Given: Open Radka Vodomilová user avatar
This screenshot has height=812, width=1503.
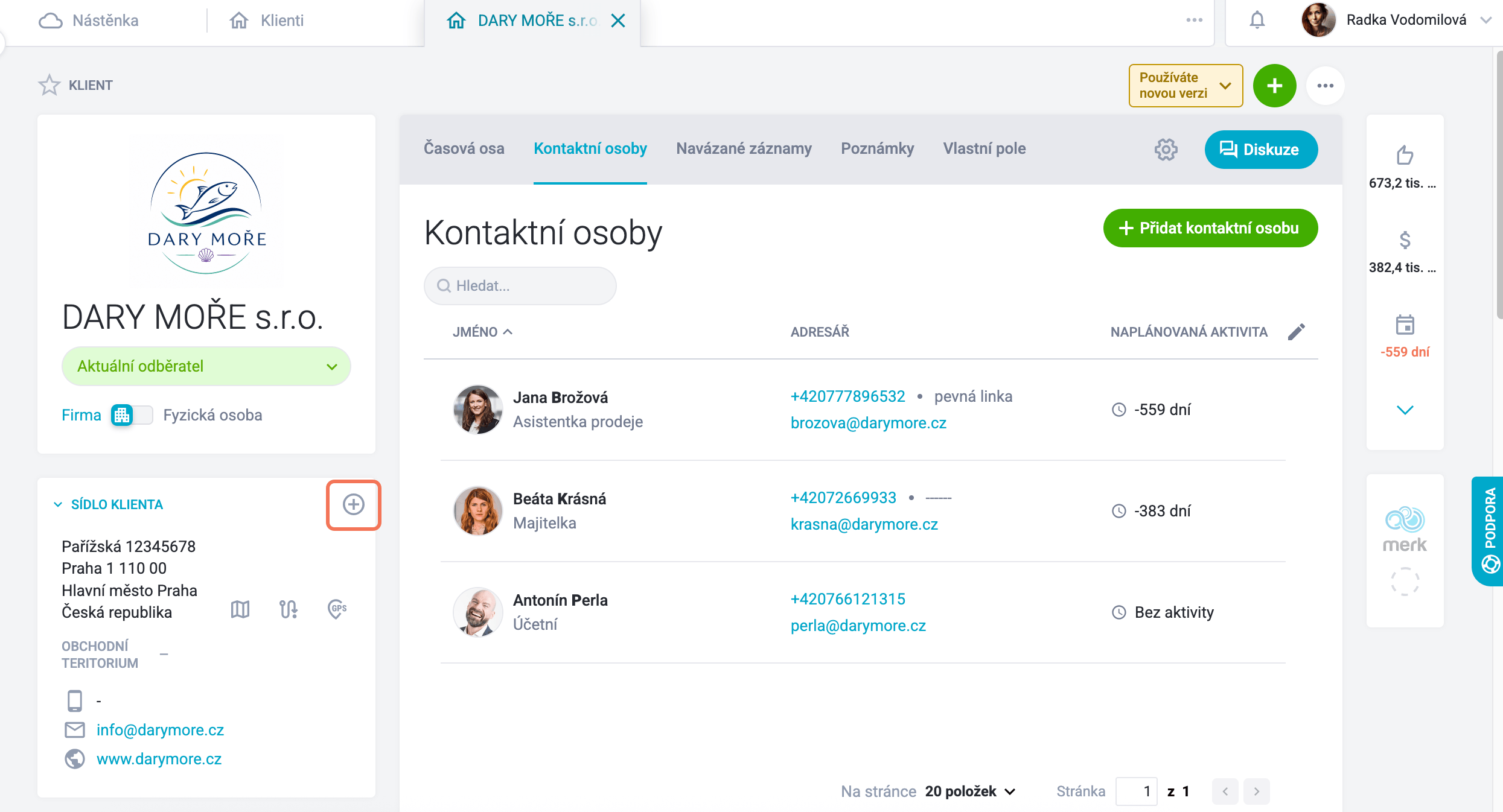Looking at the screenshot, I should tap(1318, 20).
